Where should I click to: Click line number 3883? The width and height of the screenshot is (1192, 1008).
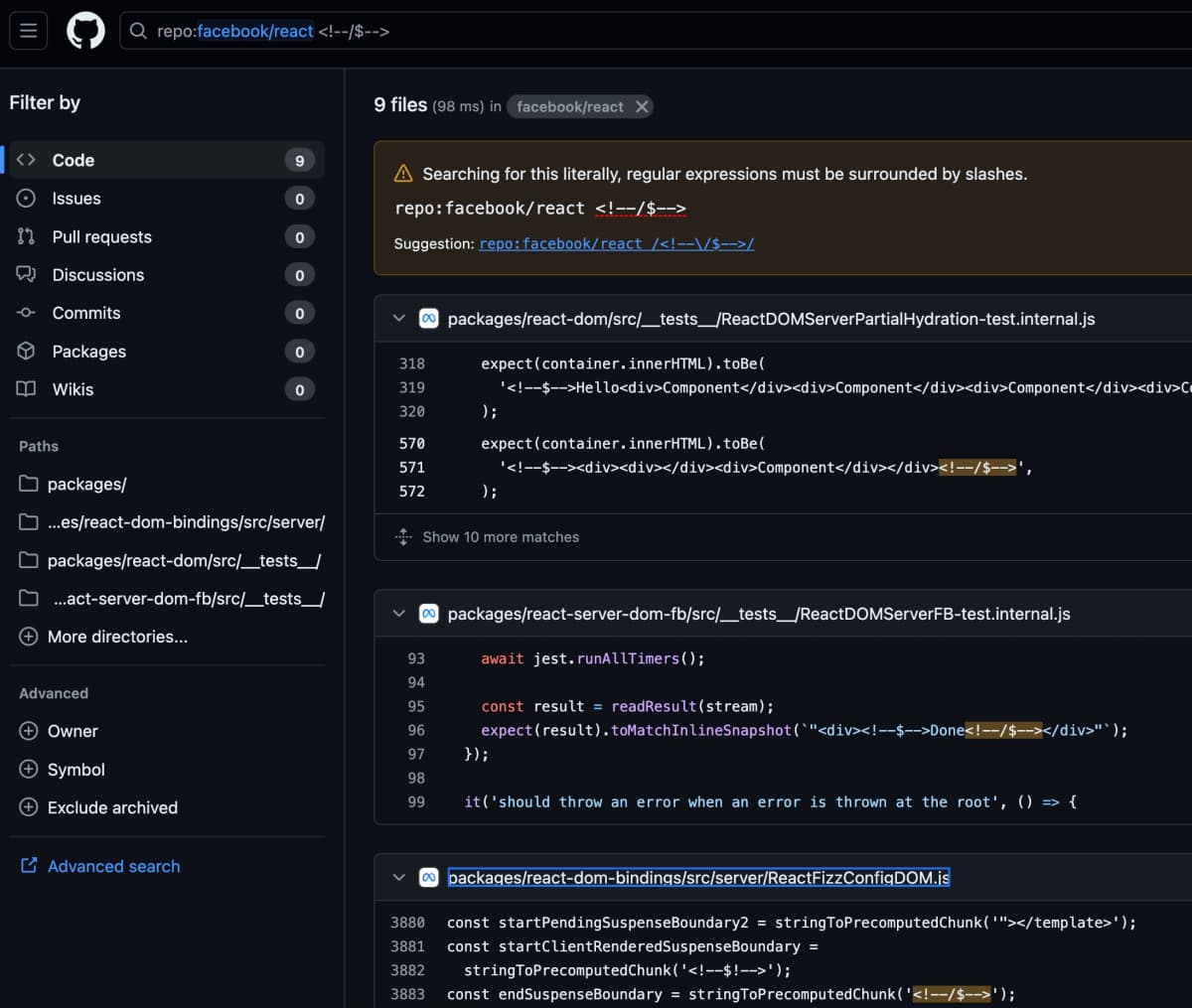407,994
